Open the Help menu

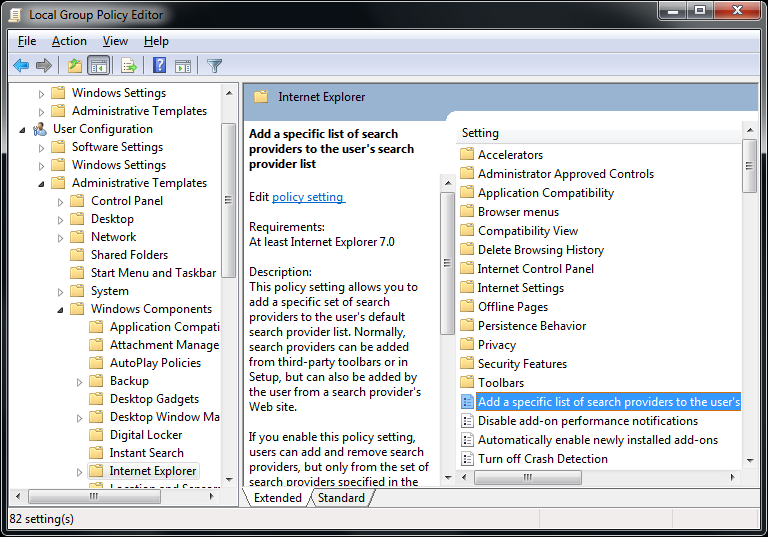[156, 41]
